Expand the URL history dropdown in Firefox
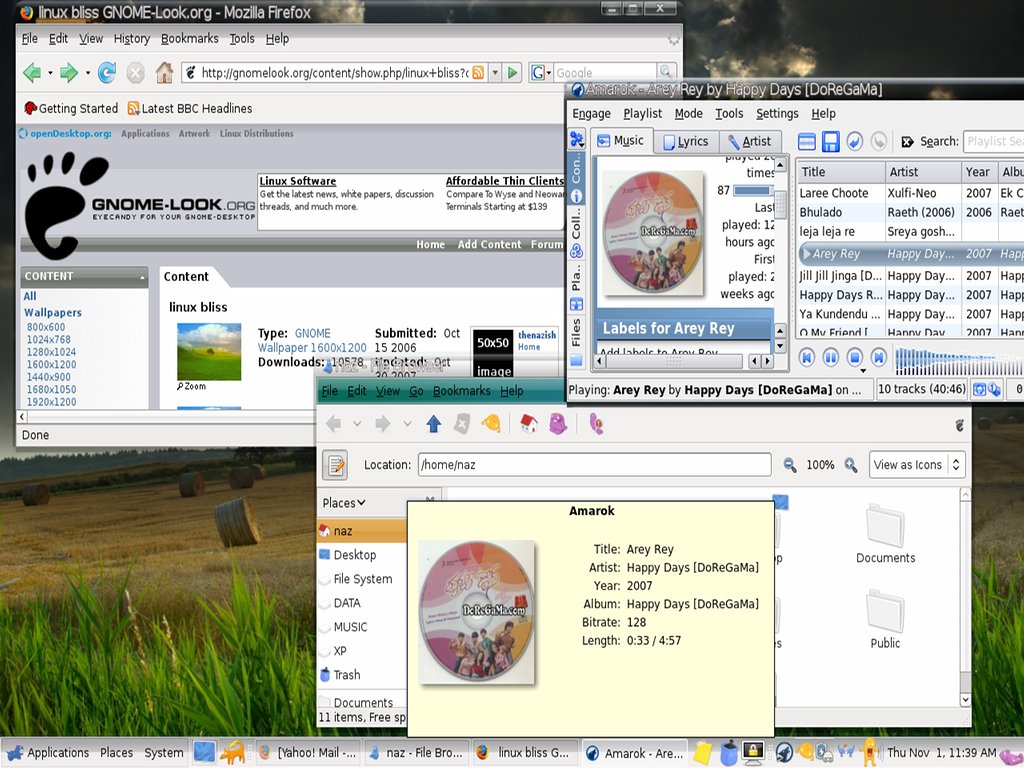The height and width of the screenshot is (768, 1024). coord(495,72)
